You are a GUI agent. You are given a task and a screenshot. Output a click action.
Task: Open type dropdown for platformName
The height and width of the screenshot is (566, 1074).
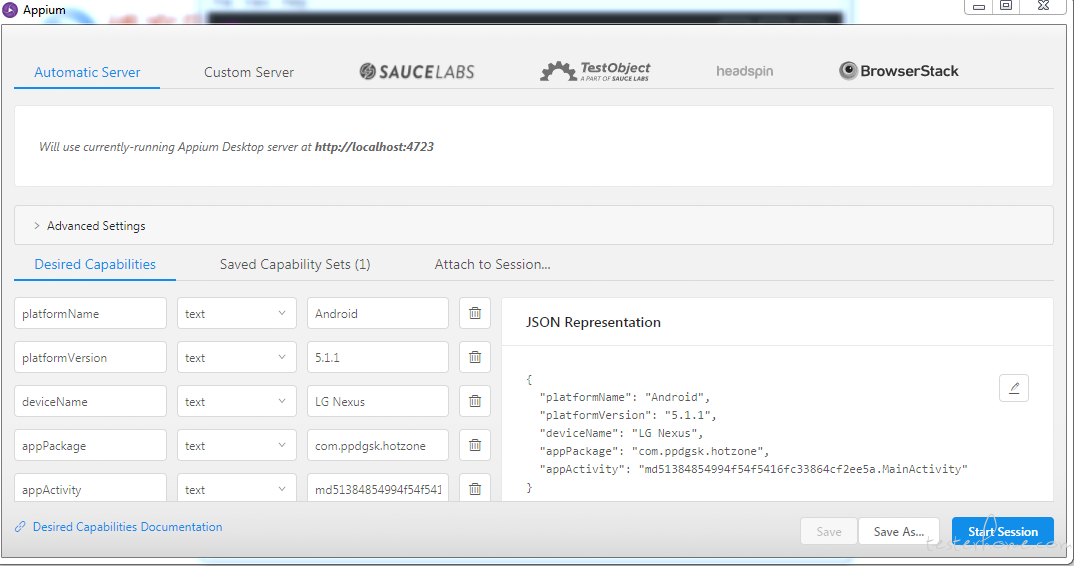point(236,313)
